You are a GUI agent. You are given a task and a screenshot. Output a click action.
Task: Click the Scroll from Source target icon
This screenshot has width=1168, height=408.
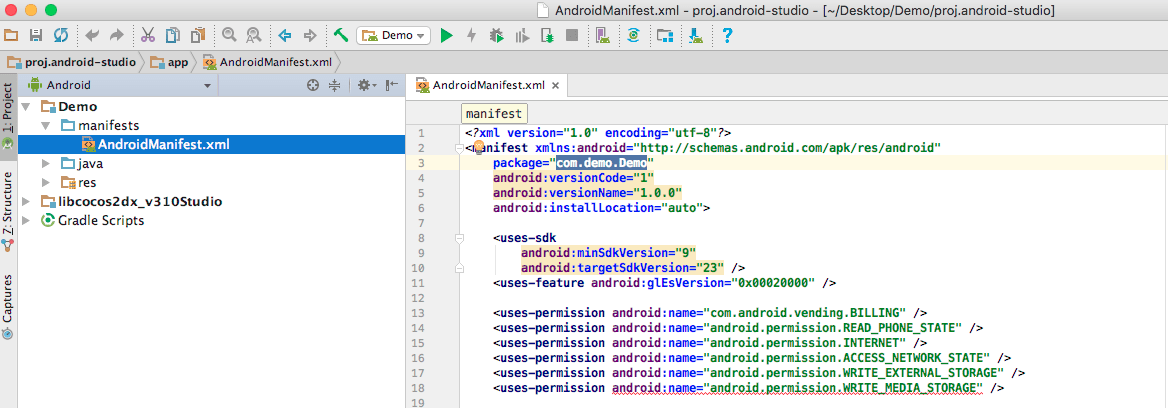pyautogui.click(x=313, y=85)
